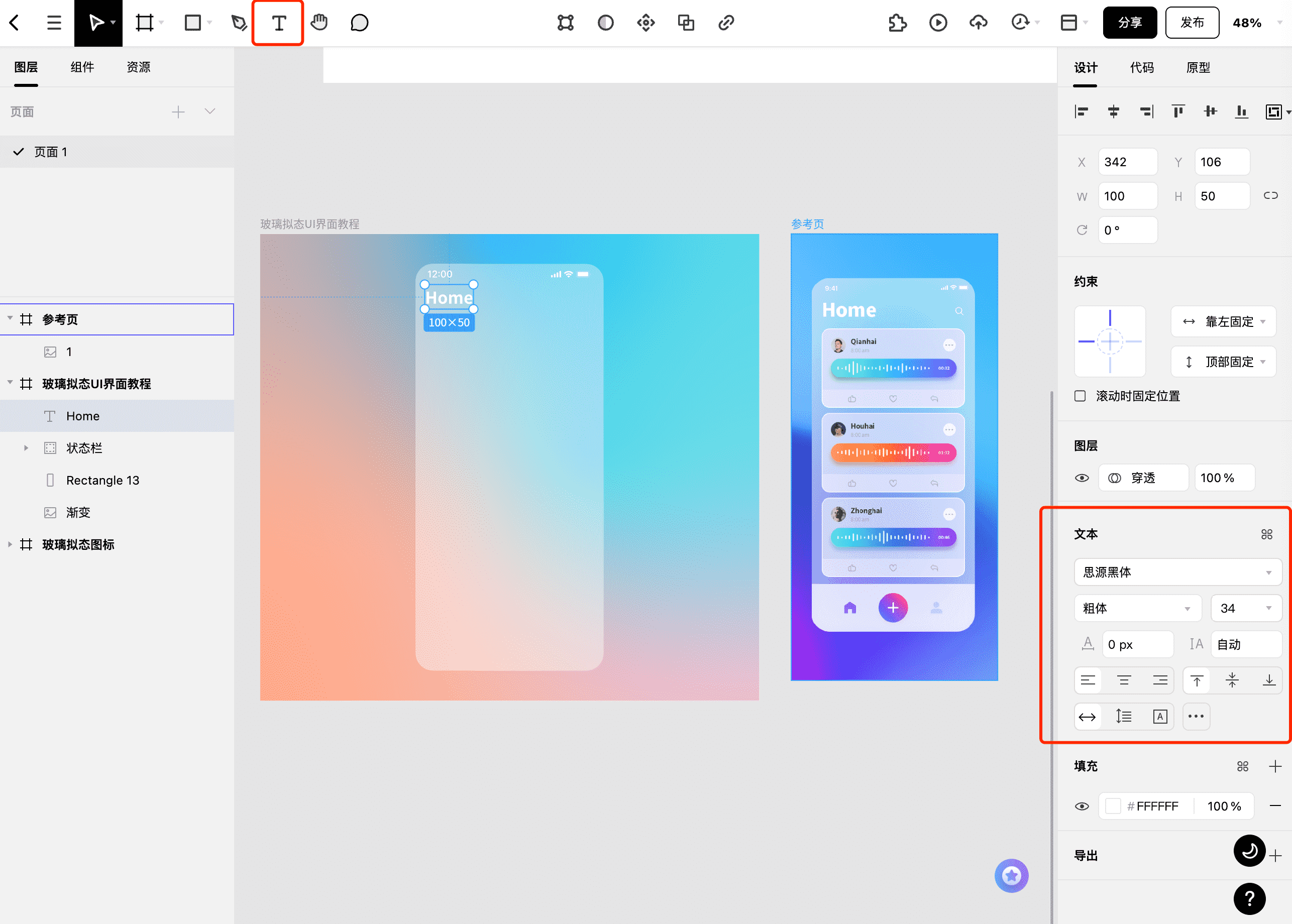Switch to the 原型 tab
The width and height of the screenshot is (1292, 924).
click(x=1198, y=68)
